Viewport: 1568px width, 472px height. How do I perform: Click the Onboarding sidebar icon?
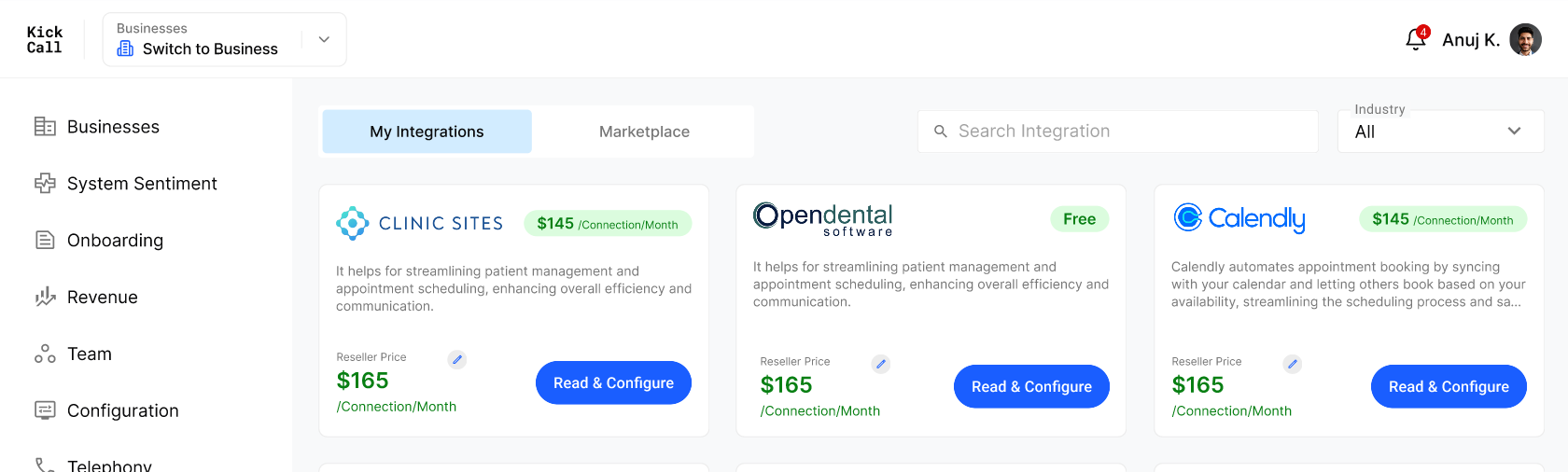pos(45,241)
